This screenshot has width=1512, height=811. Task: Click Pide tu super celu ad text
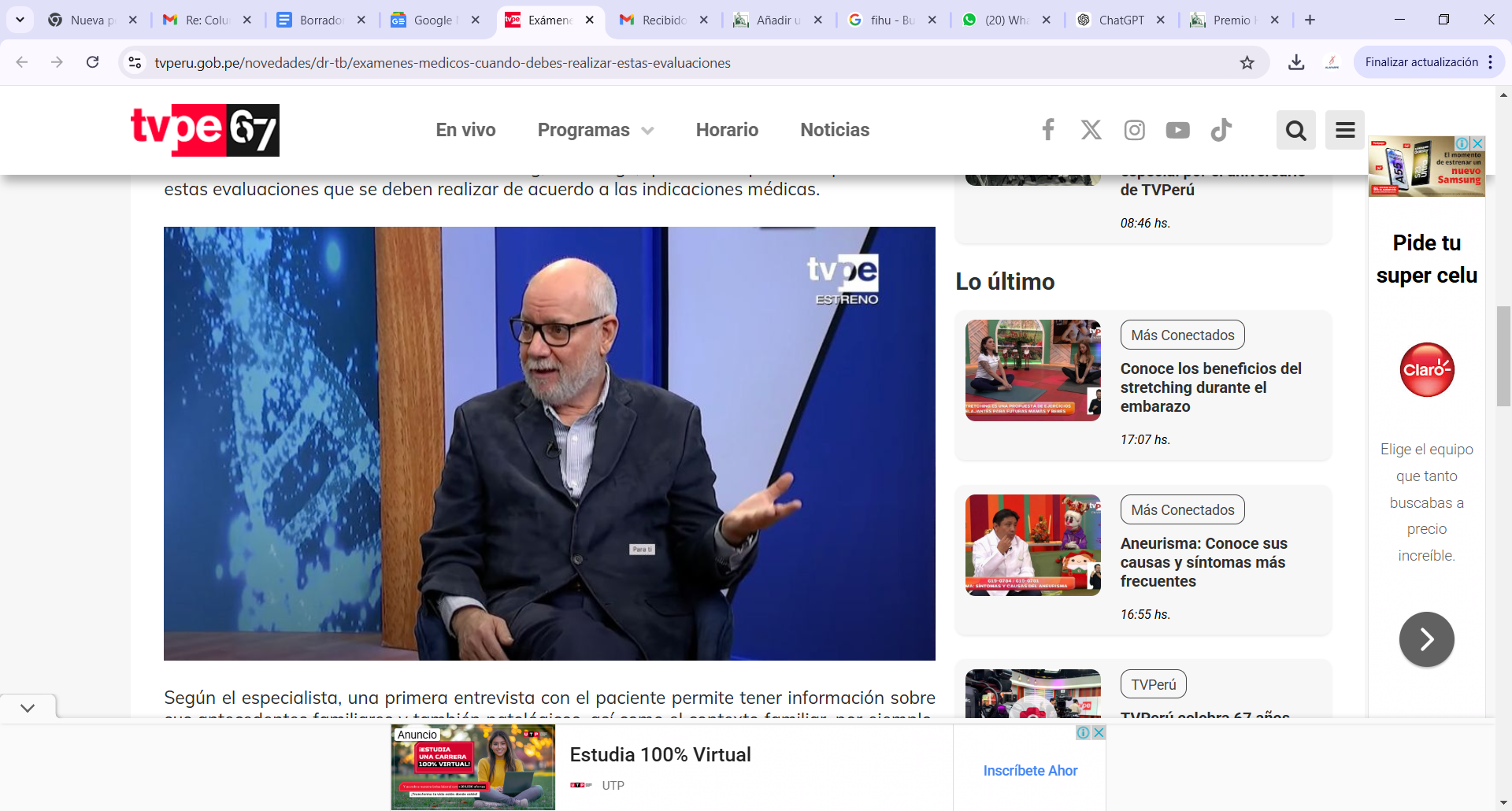tap(1427, 259)
